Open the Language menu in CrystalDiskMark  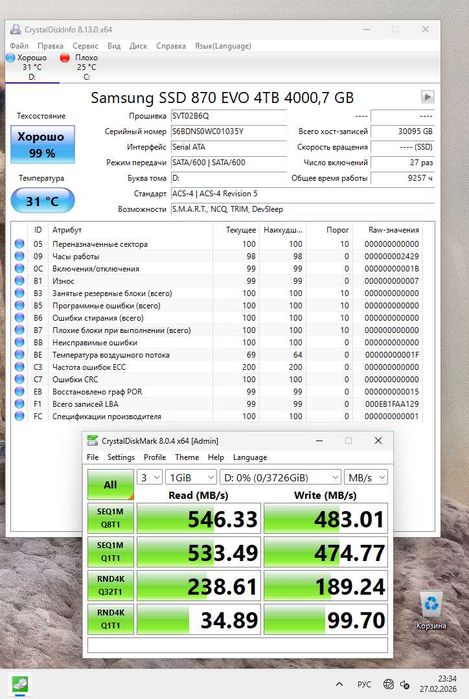(x=250, y=457)
